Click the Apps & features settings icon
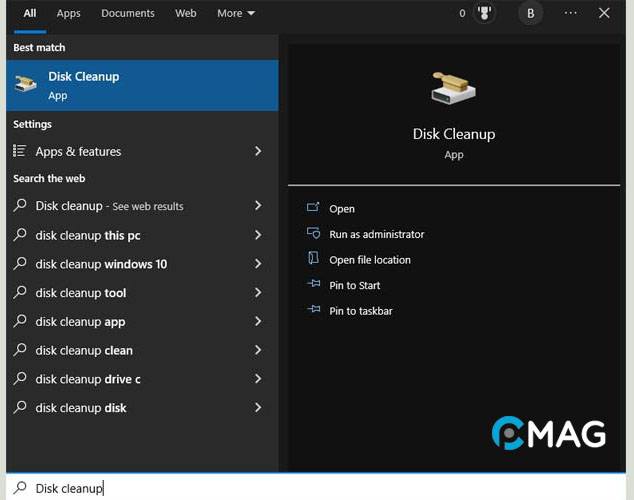The image size is (634, 500). [x=20, y=151]
